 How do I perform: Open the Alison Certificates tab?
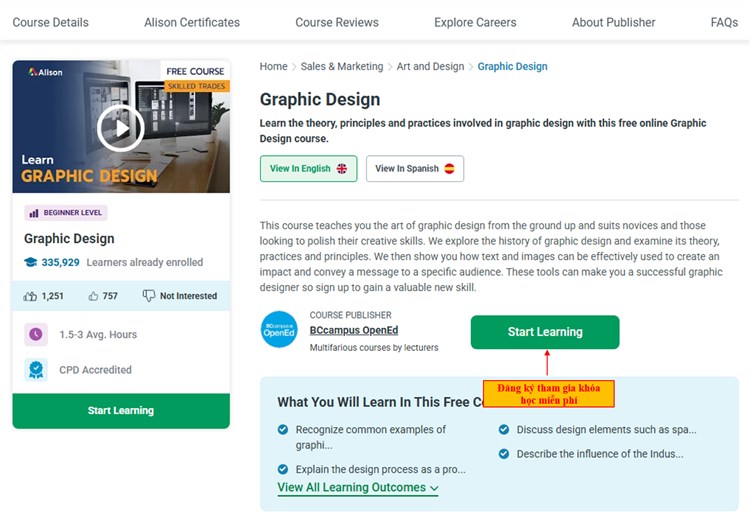[x=192, y=22]
